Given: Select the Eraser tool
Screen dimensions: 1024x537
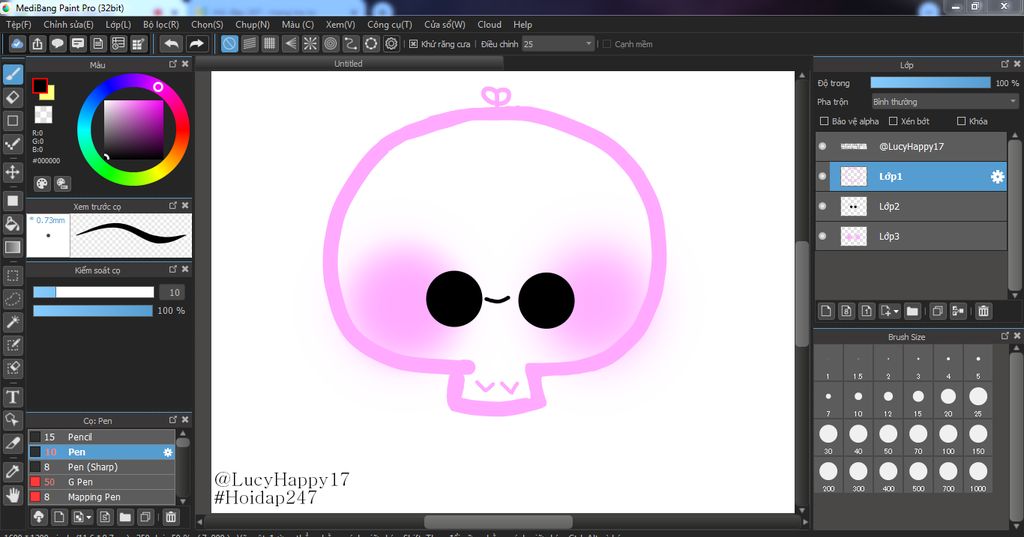Looking at the screenshot, I should tap(12, 97).
